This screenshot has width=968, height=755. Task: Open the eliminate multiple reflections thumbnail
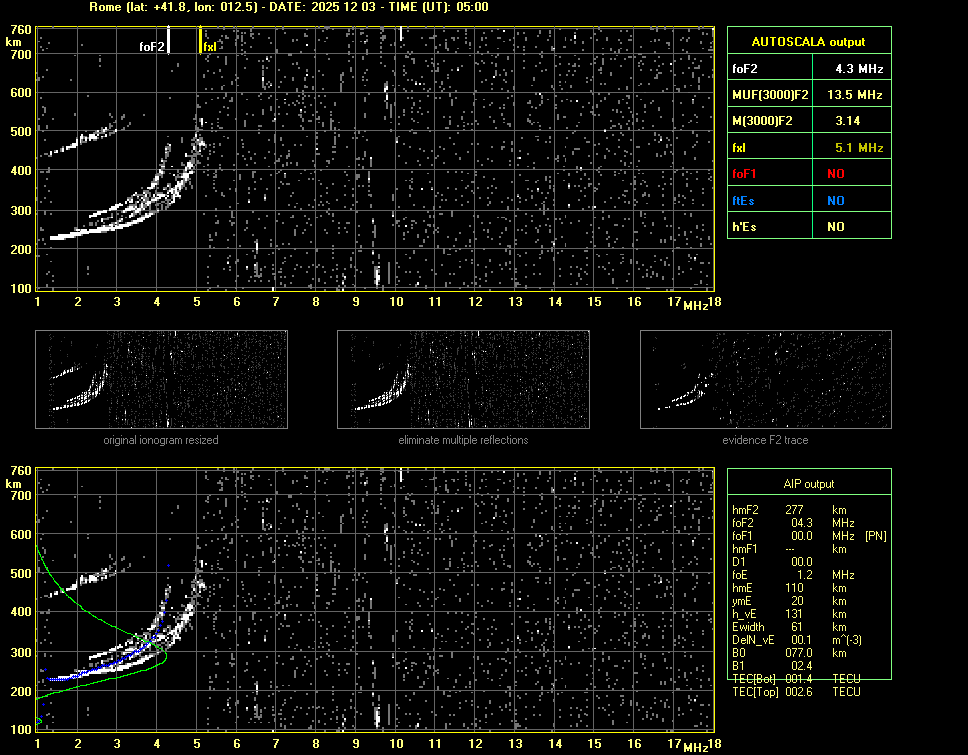463,377
